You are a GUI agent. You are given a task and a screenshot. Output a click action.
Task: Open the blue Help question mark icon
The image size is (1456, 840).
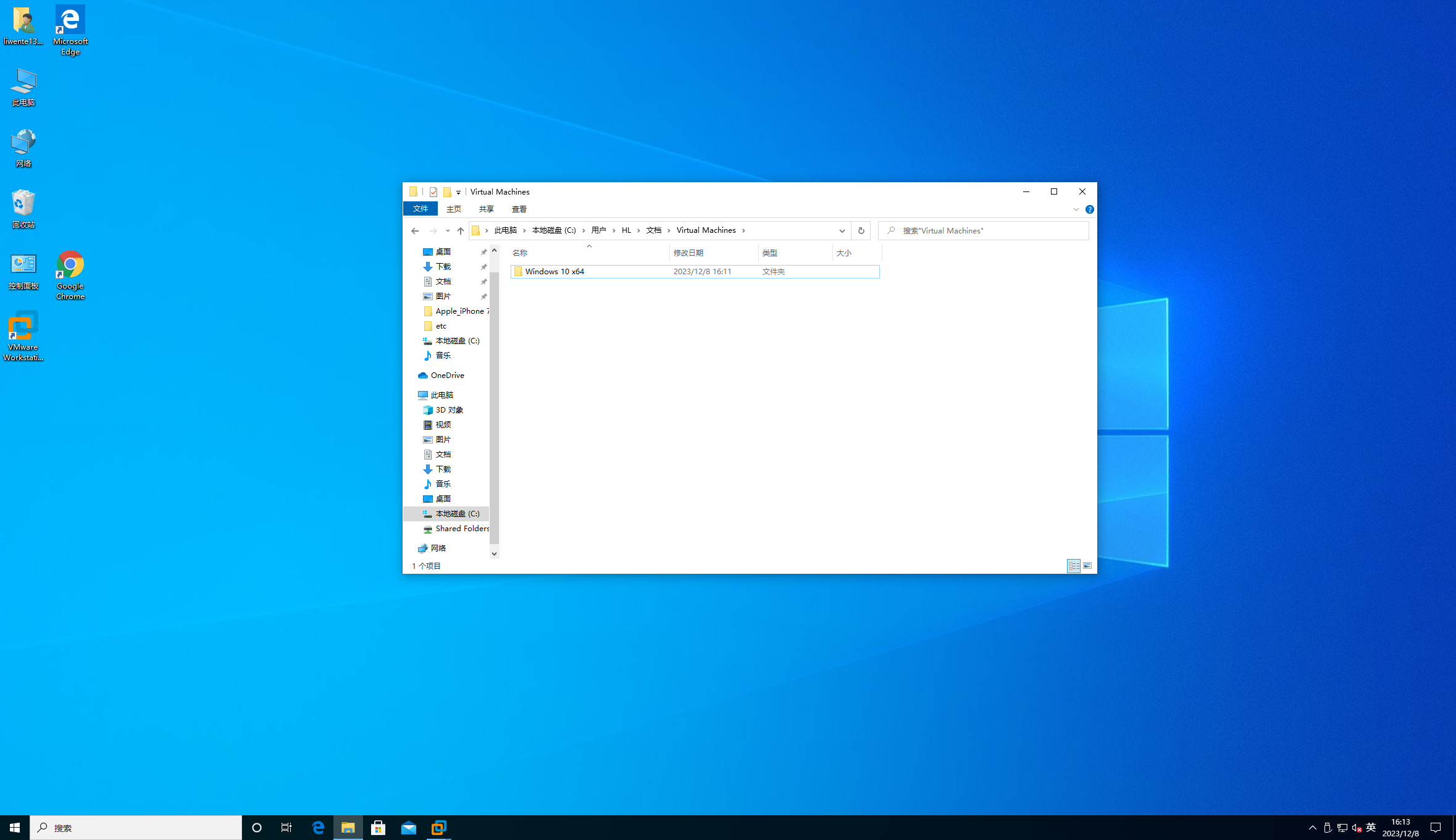pyautogui.click(x=1090, y=209)
